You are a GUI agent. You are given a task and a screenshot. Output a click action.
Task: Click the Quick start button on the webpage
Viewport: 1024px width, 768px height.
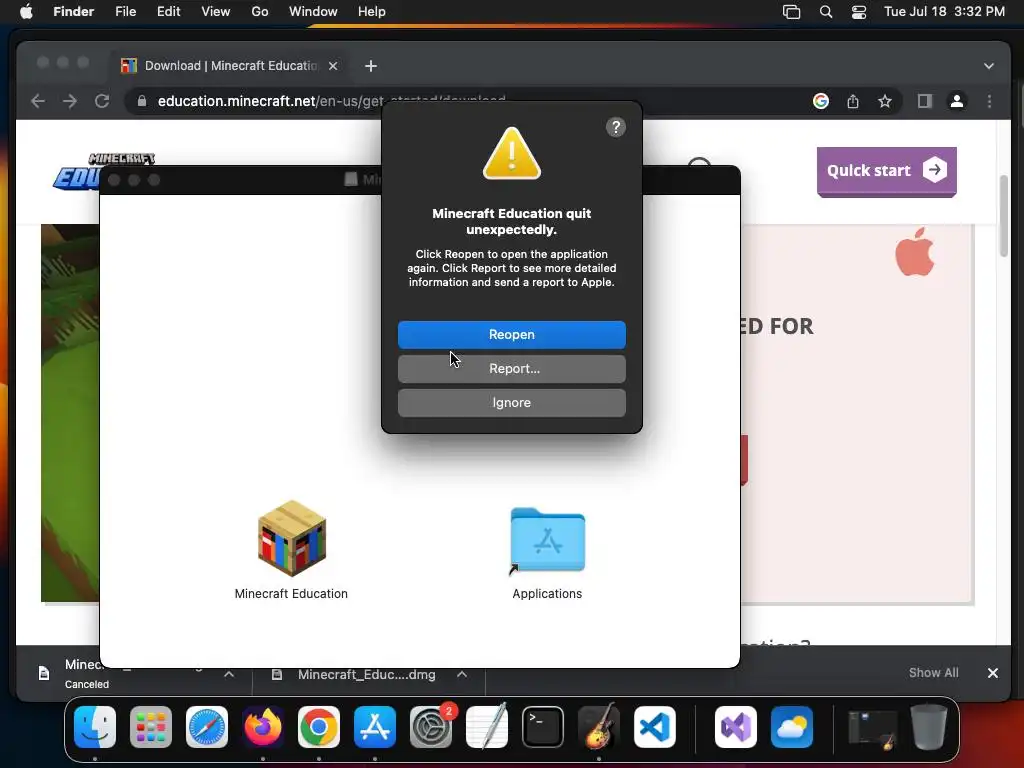(886, 171)
